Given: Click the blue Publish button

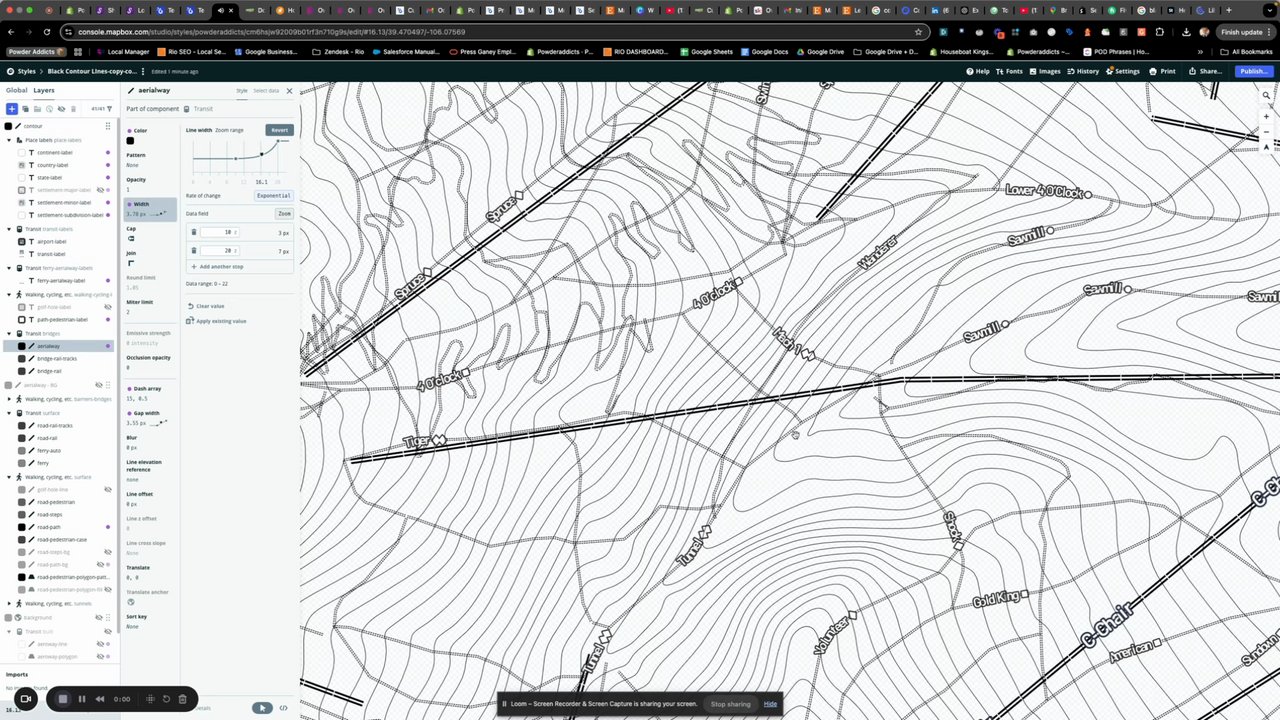Looking at the screenshot, I should tap(1253, 71).
